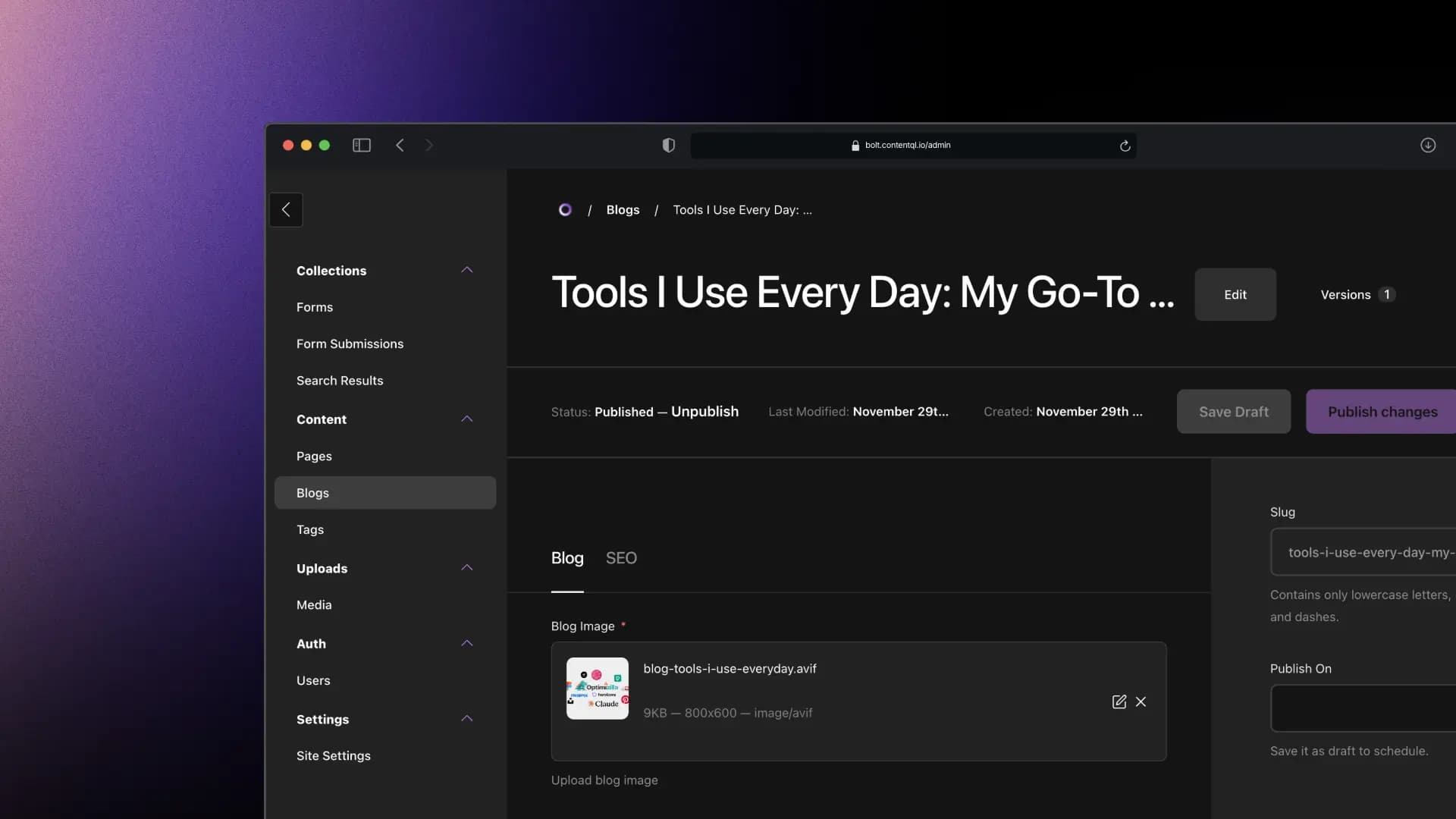Open Tags in the sidebar
Image resolution: width=1456 pixels, height=819 pixels.
point(310,529)
